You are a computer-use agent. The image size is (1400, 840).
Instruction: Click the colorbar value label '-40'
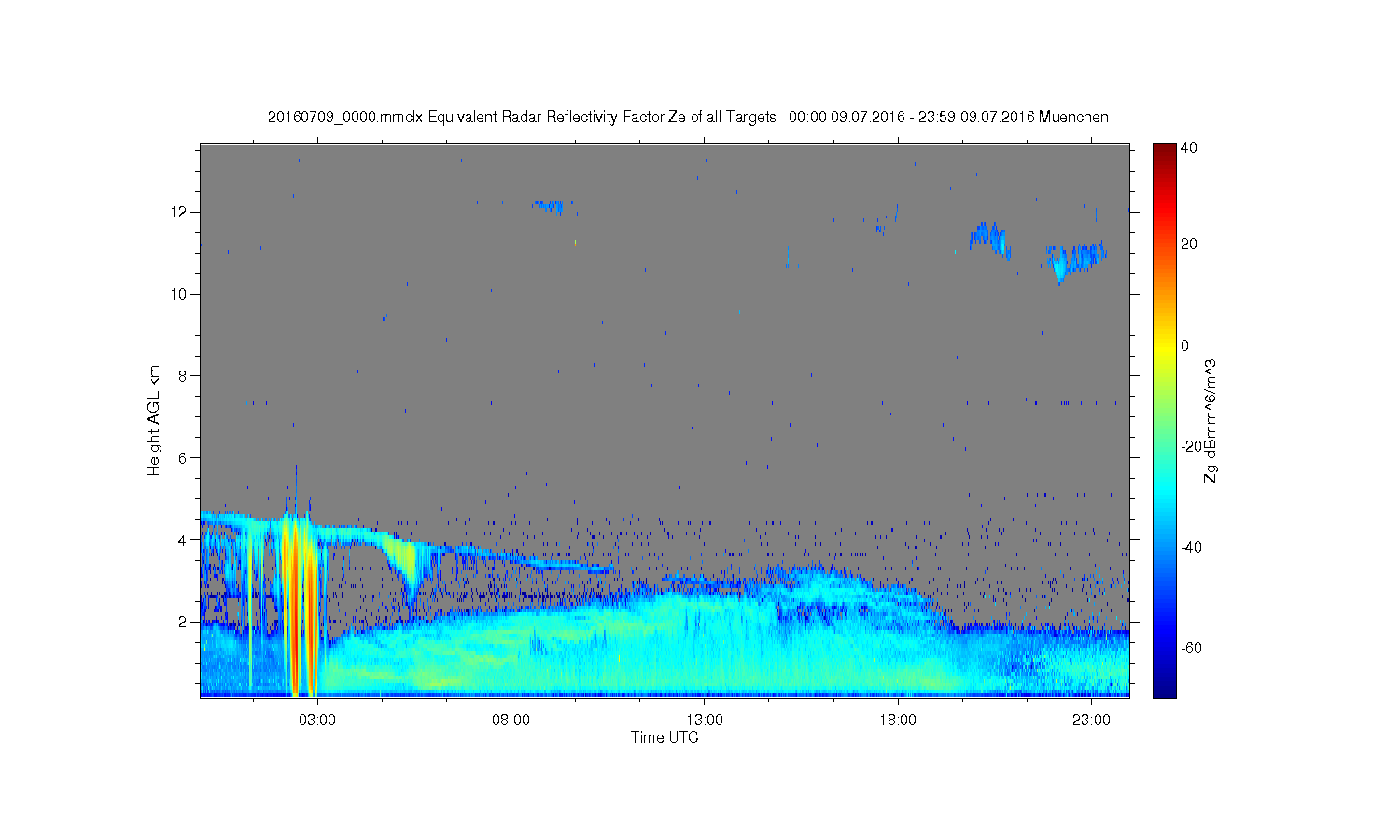(x=1191, y=547)
